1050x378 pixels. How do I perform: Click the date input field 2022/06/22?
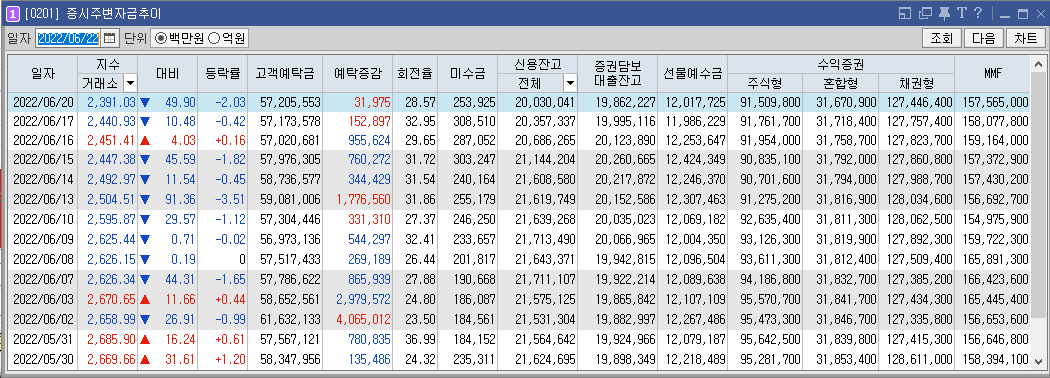(68, 38)
